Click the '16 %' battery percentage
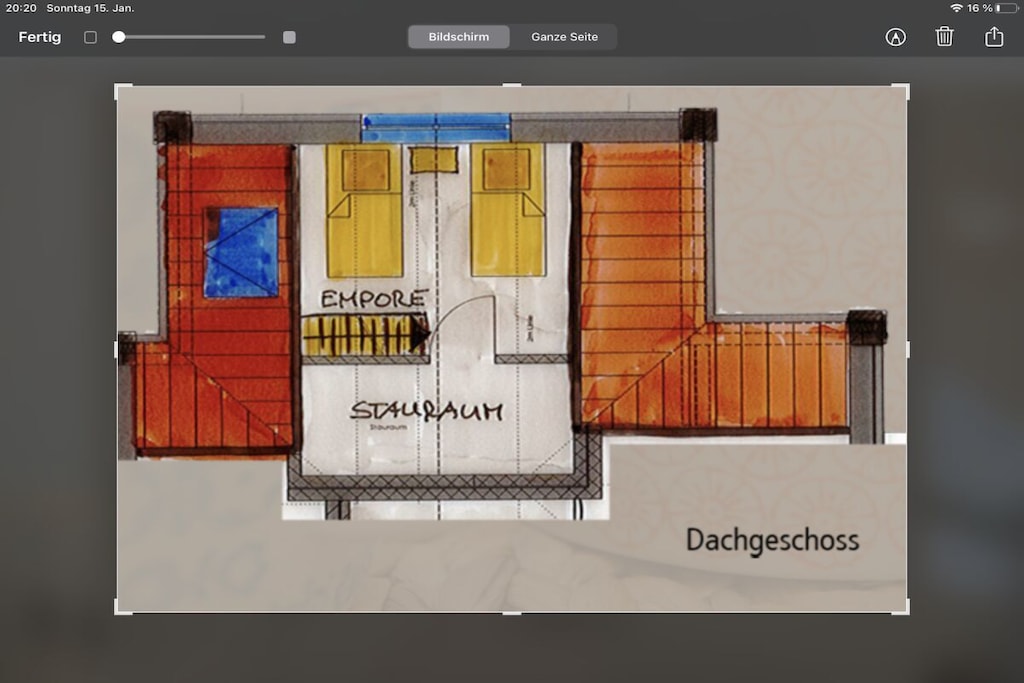Image resolution: width=1024 pixels, height=683 pixels. [980, 8]
